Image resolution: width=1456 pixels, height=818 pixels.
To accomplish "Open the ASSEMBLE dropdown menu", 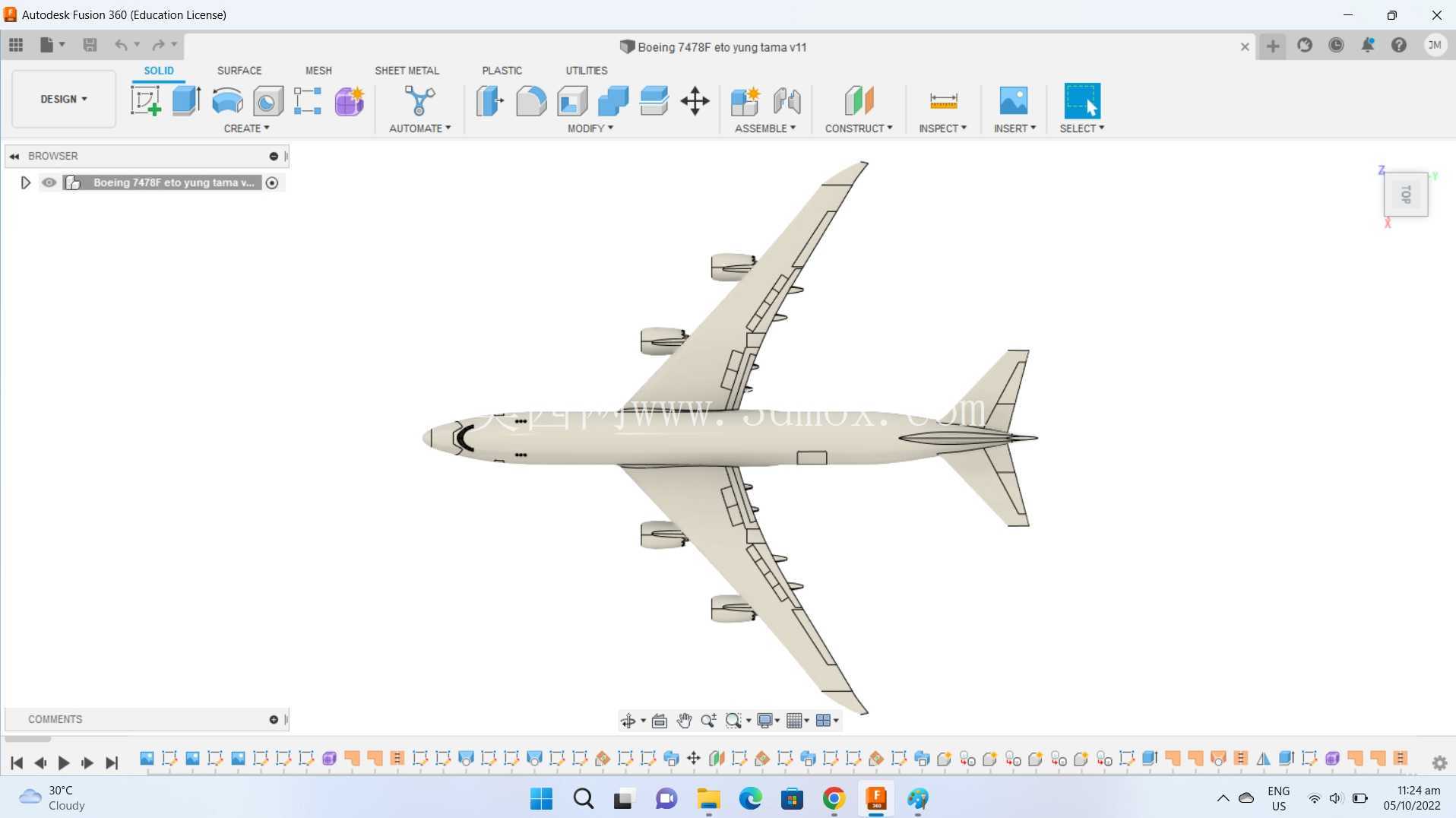I will tap(765, 128).
